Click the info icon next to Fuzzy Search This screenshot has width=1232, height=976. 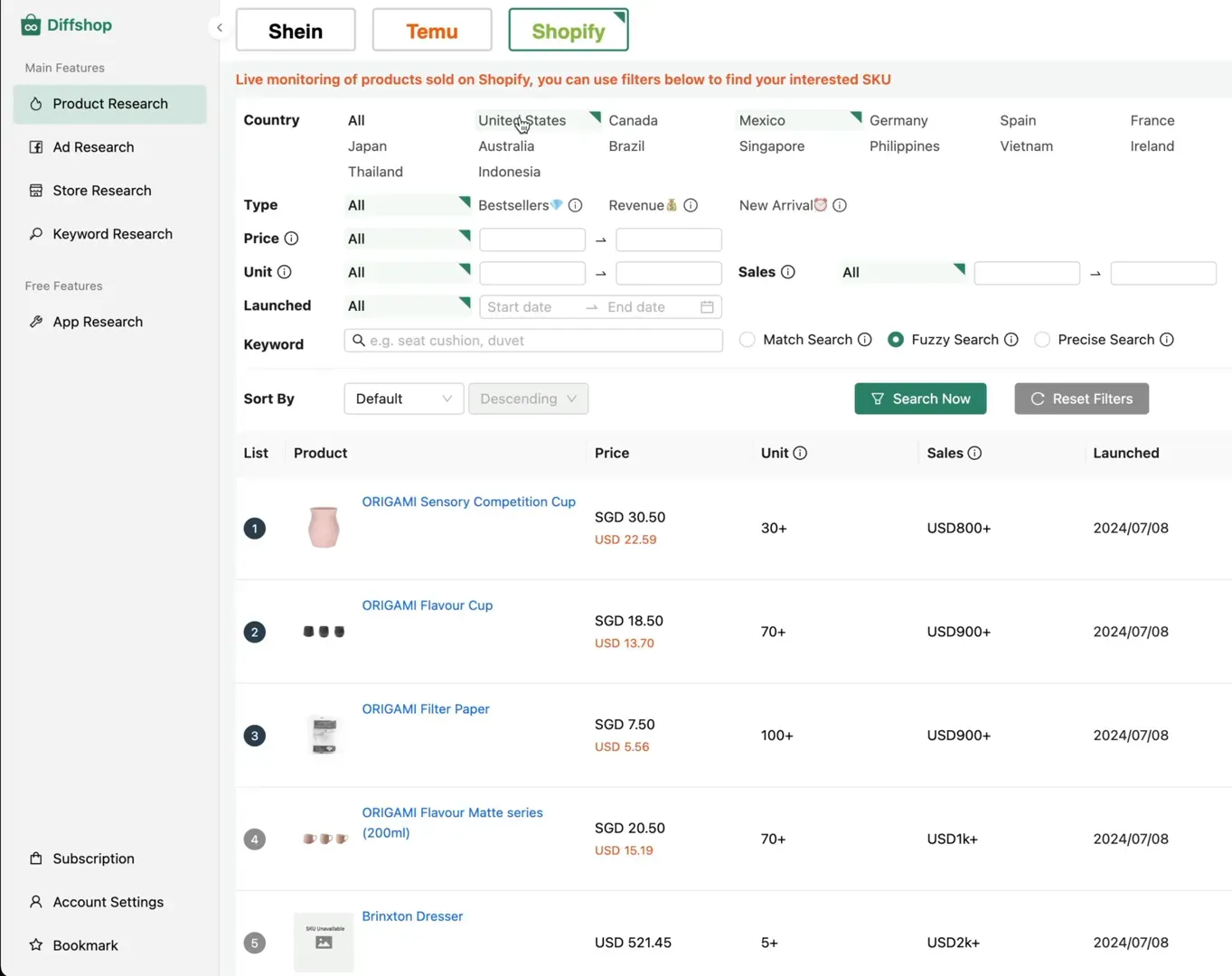tap(1011, 340)
